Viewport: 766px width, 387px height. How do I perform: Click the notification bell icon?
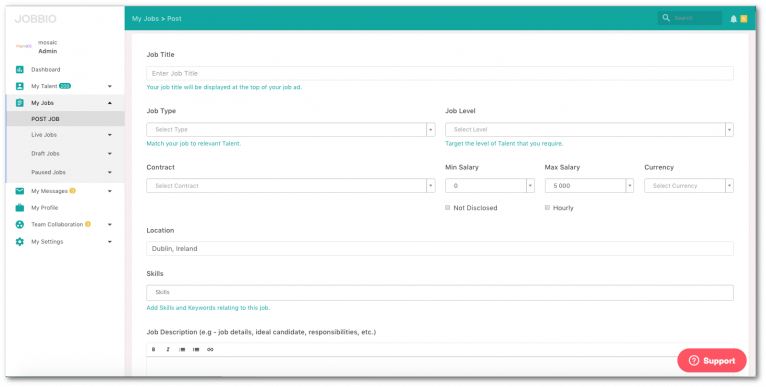coord(733,19)
